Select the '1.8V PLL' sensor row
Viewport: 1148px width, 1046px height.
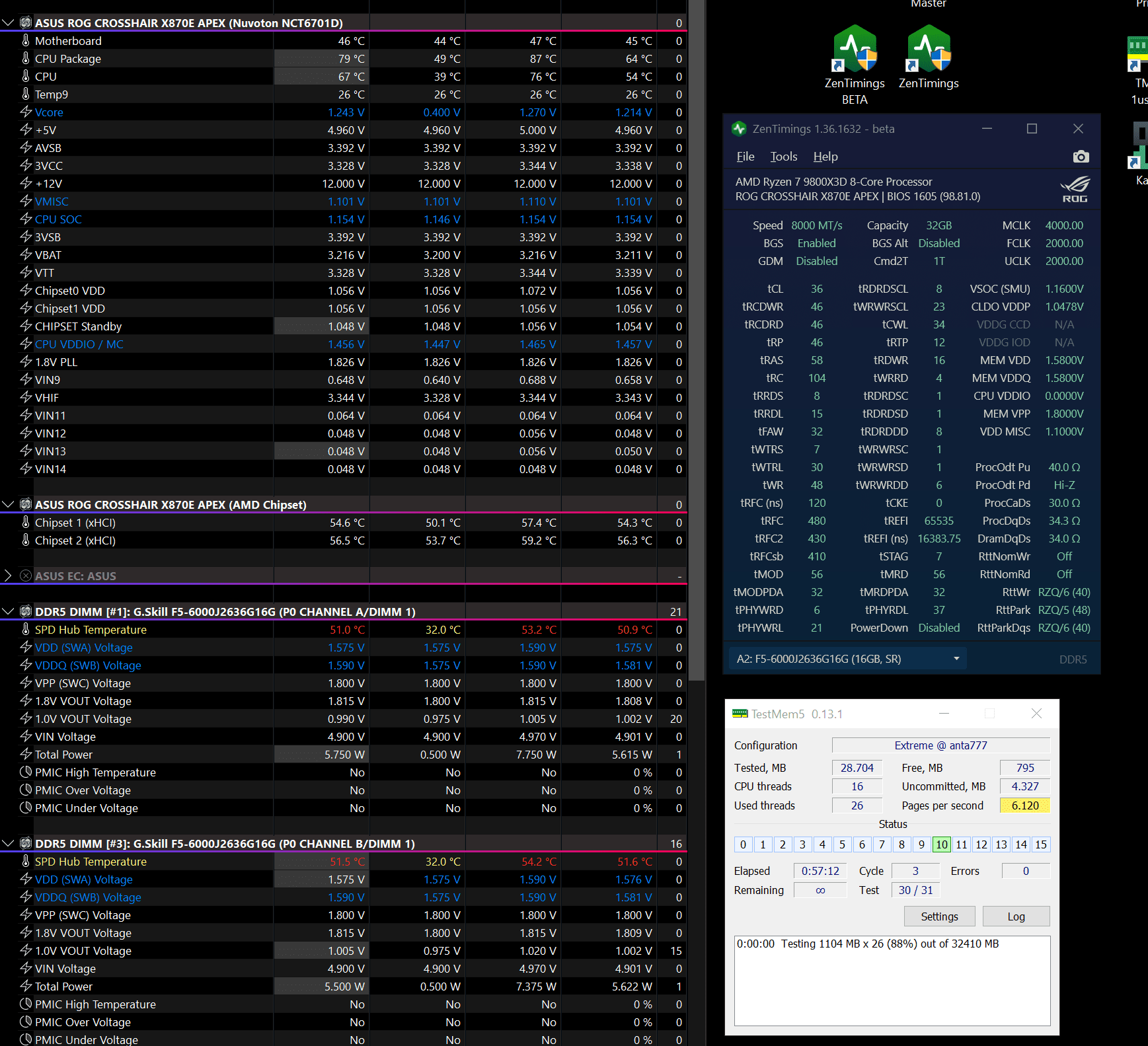coord(343,361)
